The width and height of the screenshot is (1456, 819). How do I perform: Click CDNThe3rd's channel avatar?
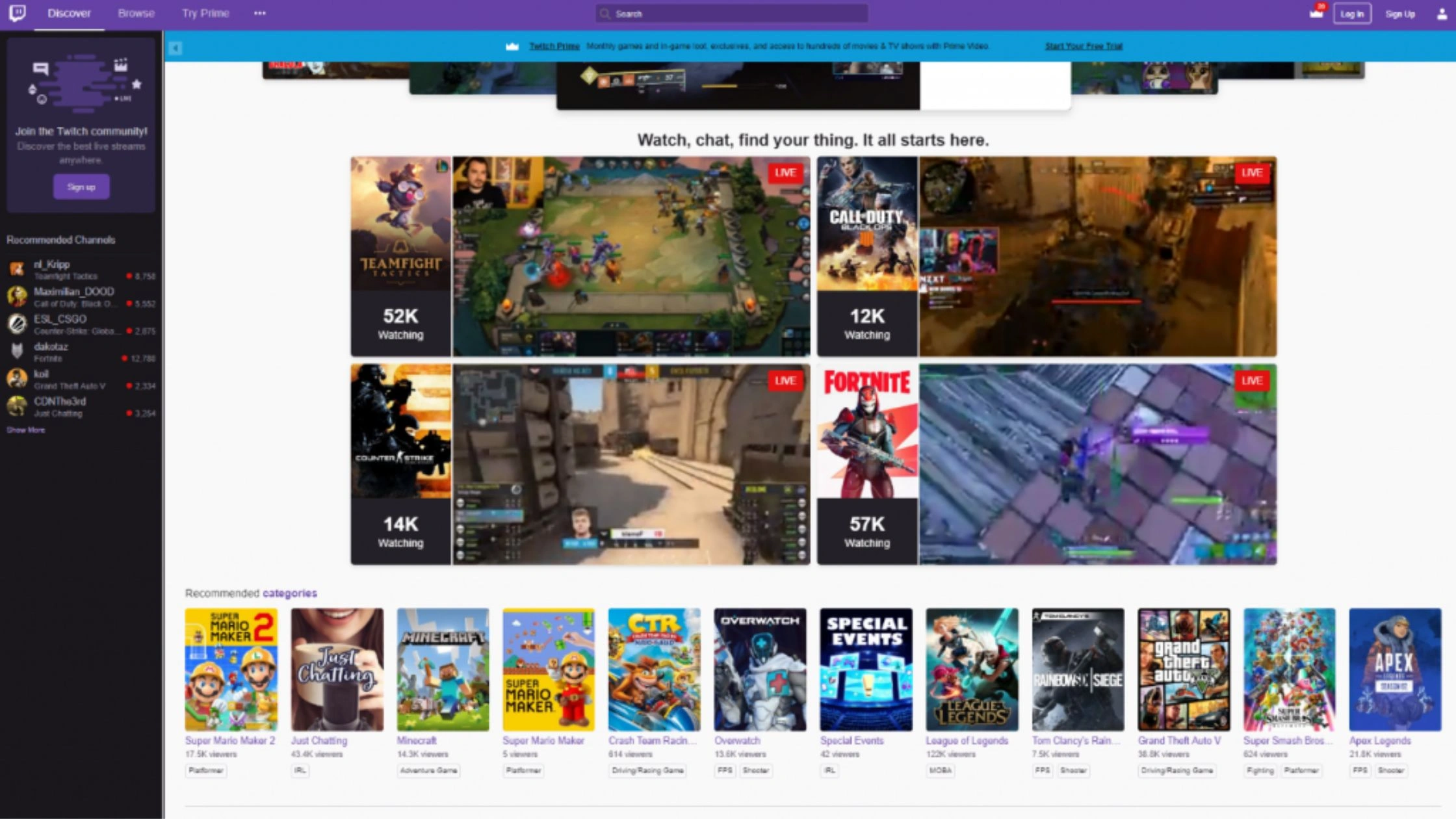click(16, 406)
